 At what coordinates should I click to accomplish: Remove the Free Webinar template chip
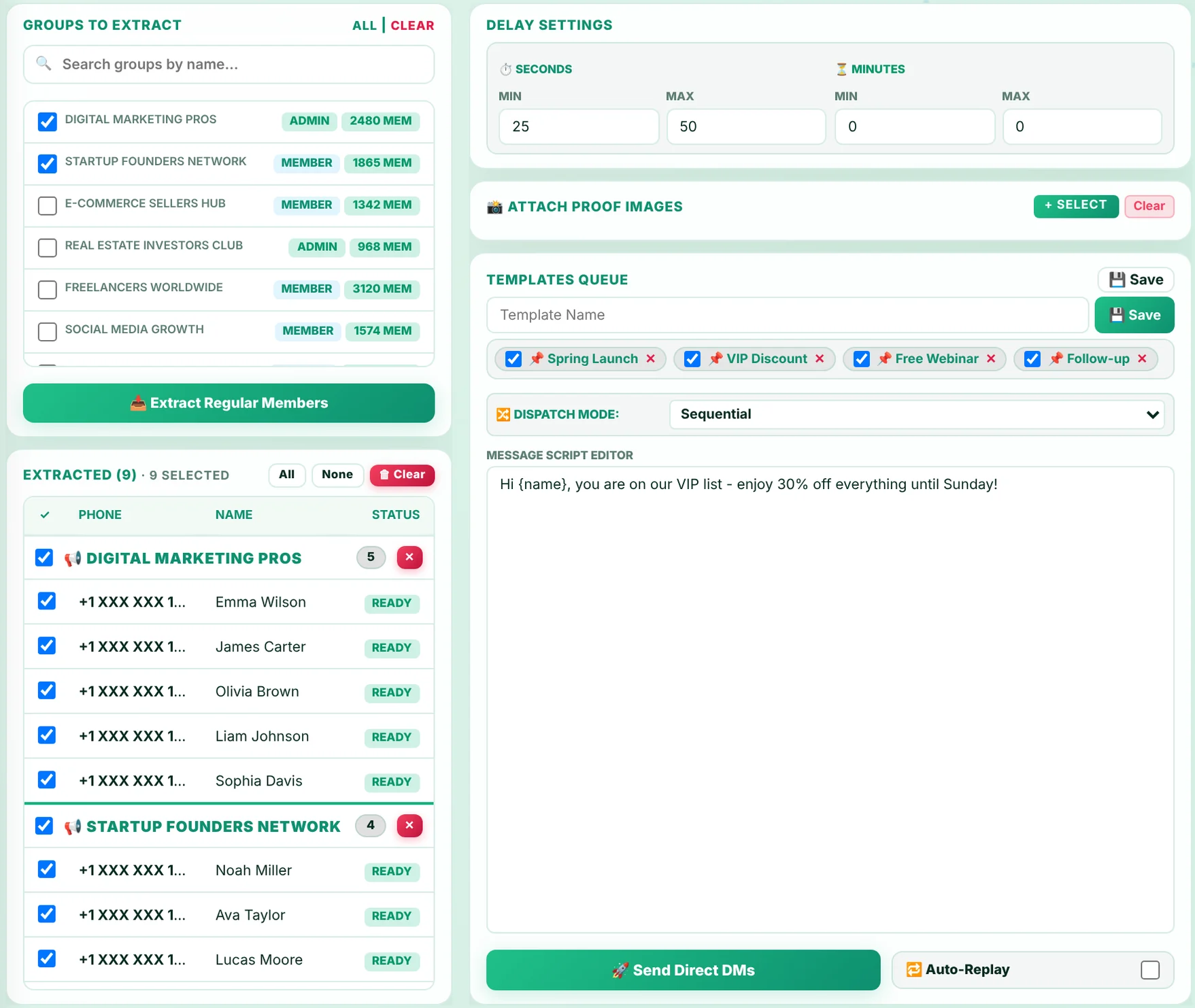pos(991,358)
